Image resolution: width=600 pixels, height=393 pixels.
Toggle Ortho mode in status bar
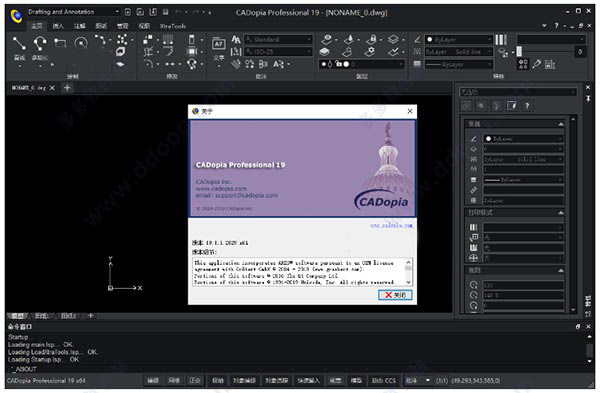tap(195, 380)
